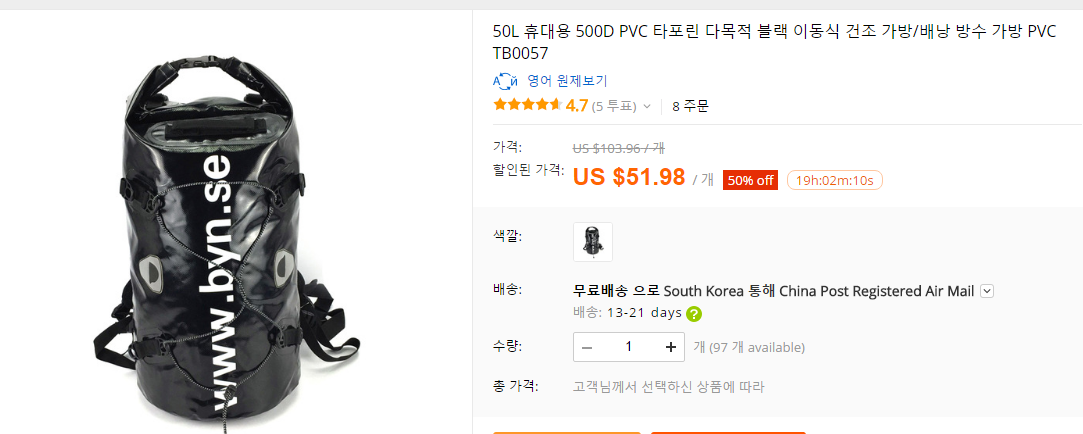Click the 19h countdown timer badge
The image size is (1083, 434).
(x=835, y=180)
